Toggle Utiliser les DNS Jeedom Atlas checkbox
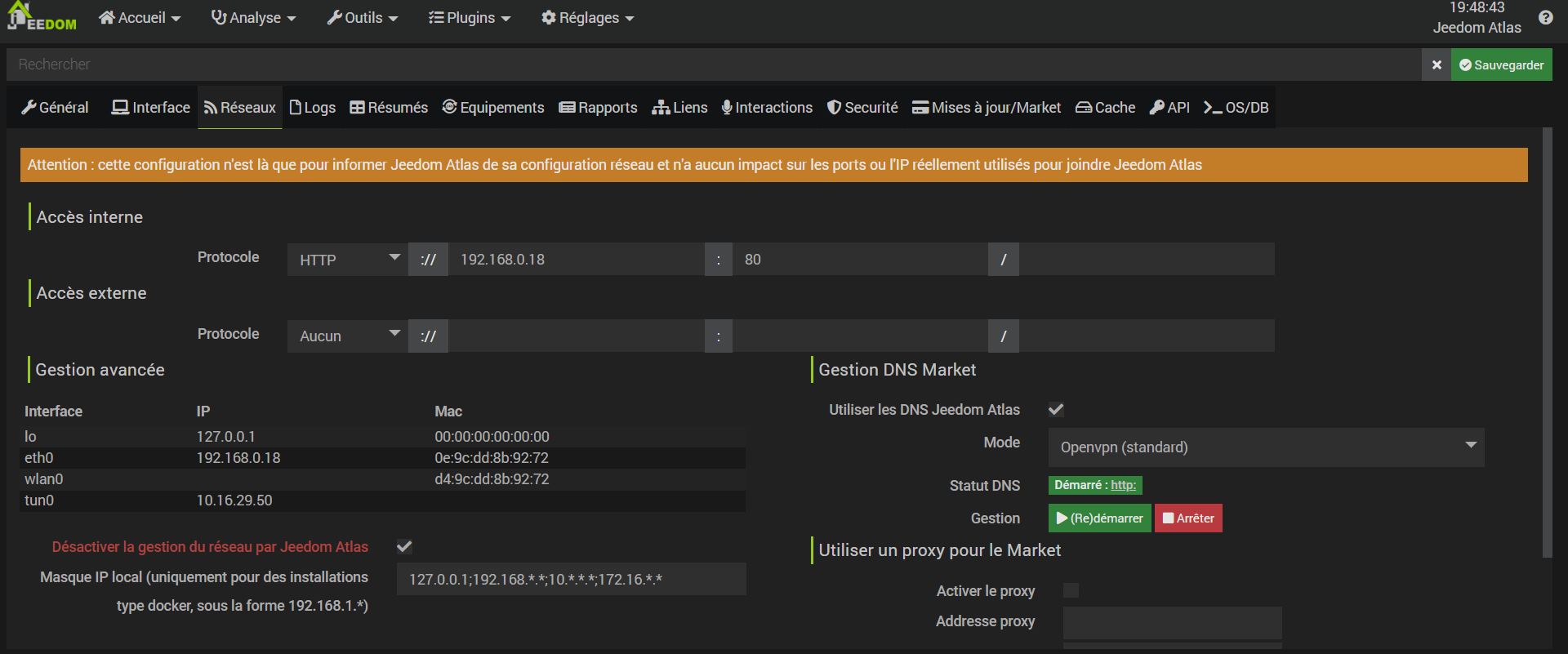Viewport: 1568px width, 654px height. (x=1056, y=410)
